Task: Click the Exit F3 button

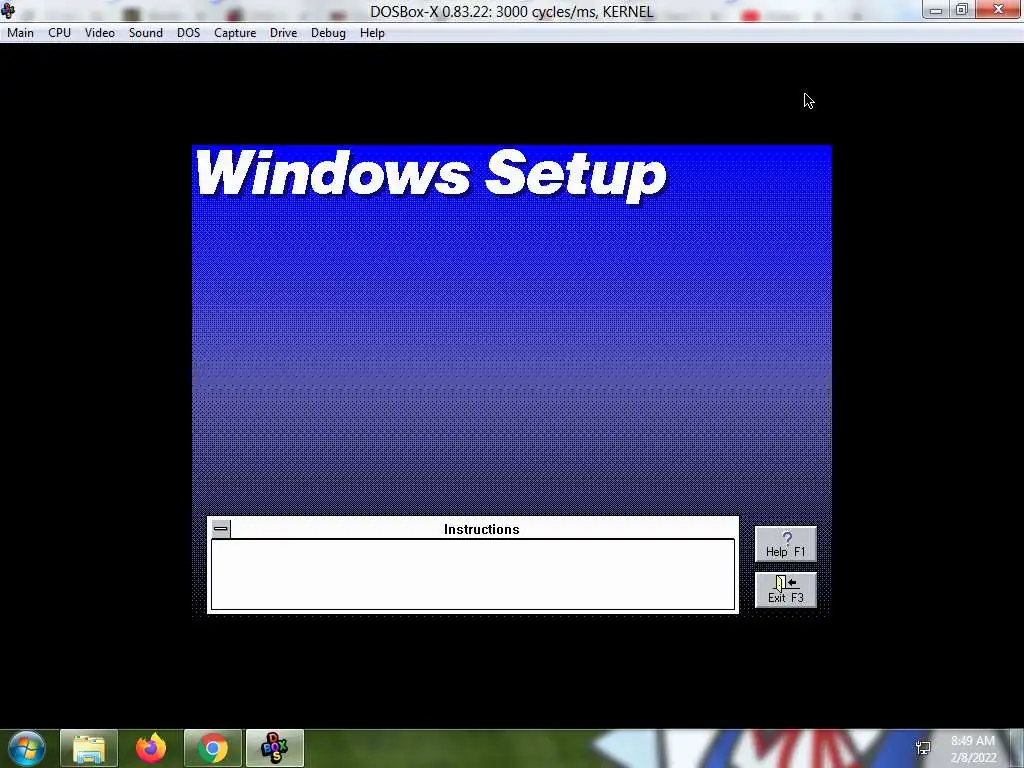Action: pyautogui.click(x=786, y=590)
